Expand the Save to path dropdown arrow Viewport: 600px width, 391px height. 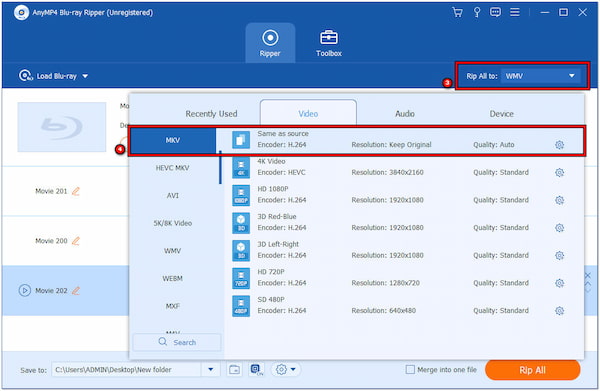pos(210,370)
